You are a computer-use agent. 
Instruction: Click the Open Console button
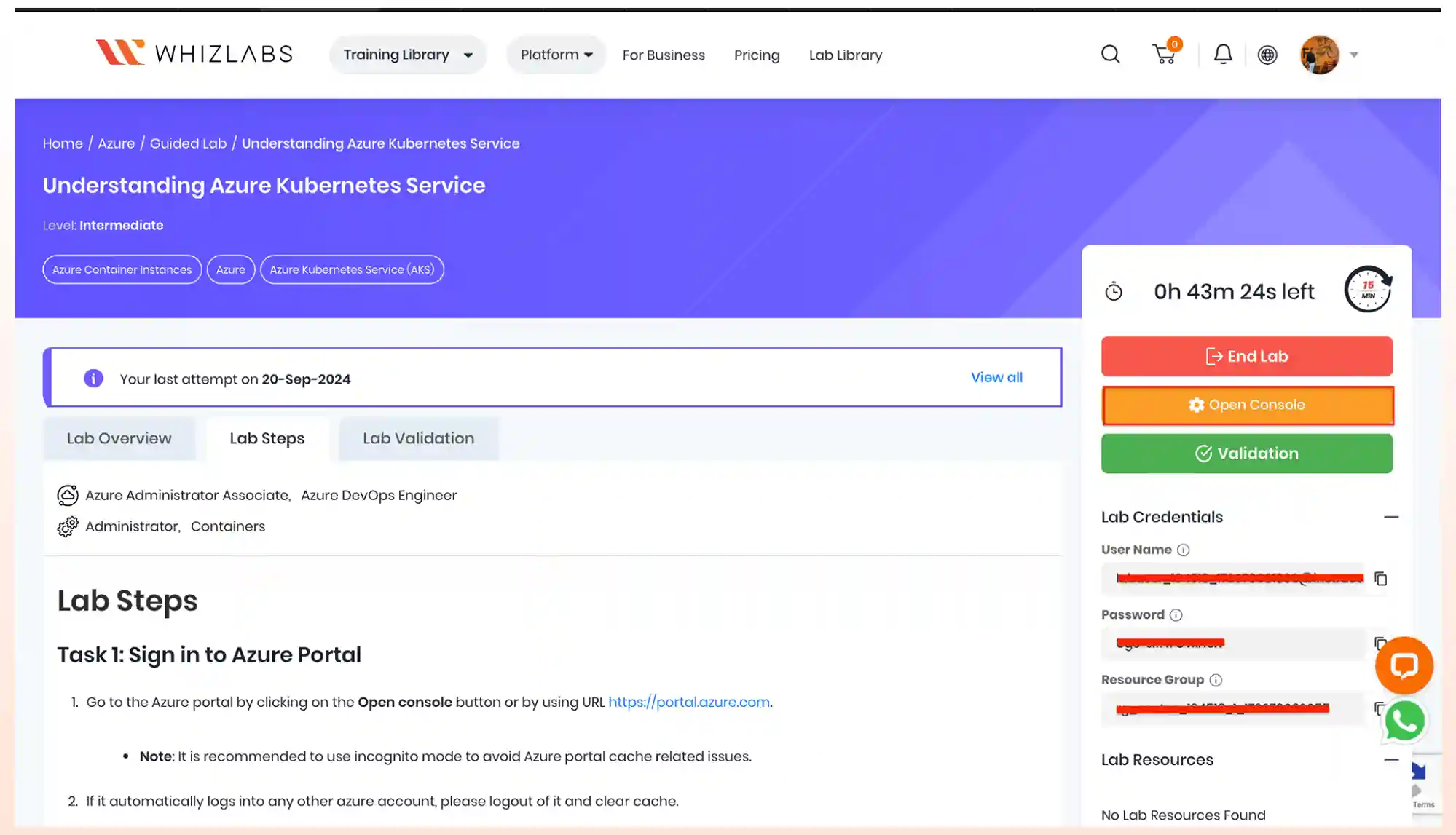pos(1248,405)
